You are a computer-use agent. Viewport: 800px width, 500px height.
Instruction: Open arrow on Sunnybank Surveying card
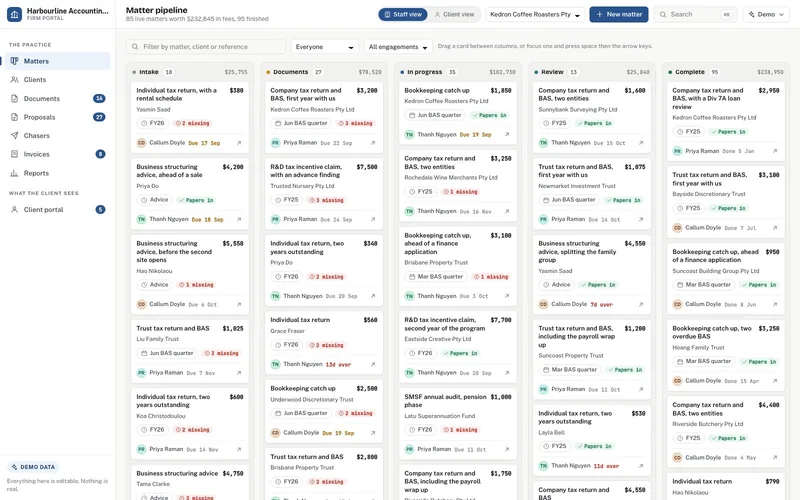point(641,143)
